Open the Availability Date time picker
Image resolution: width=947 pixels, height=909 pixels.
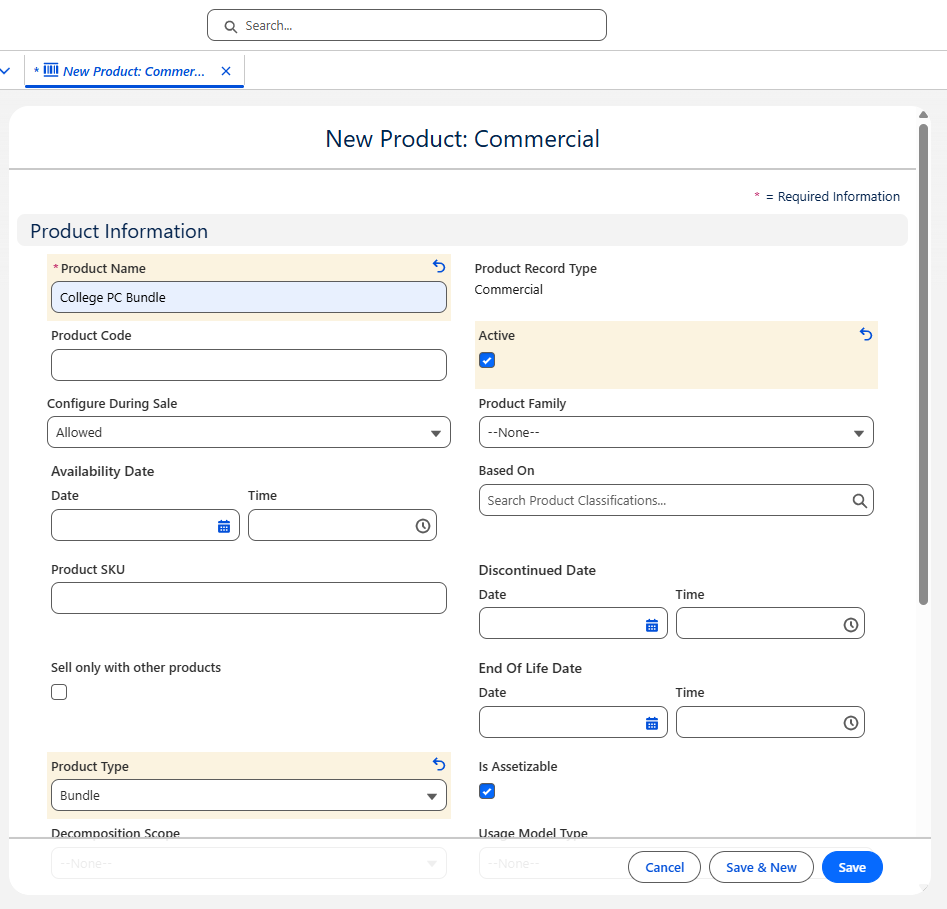coord(422,526)
